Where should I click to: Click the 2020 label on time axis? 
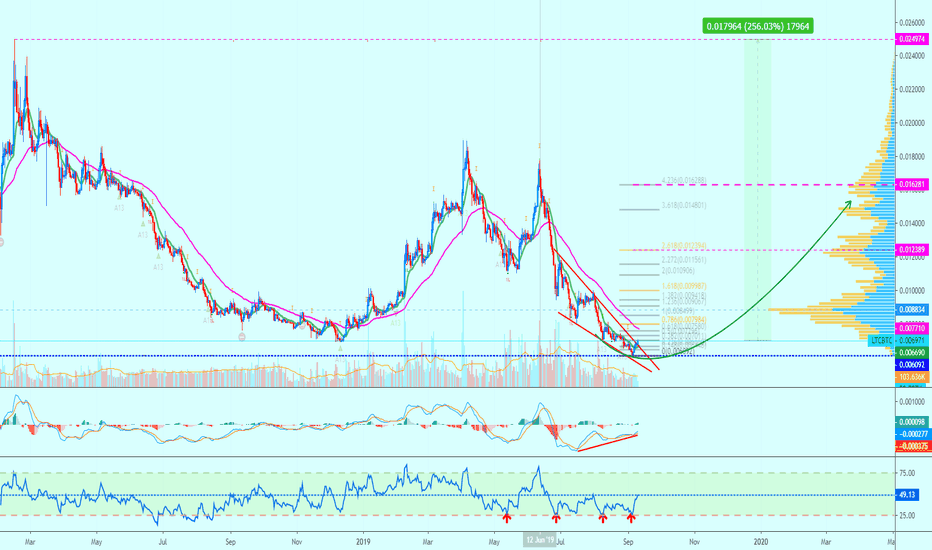[x=761, y=542]
